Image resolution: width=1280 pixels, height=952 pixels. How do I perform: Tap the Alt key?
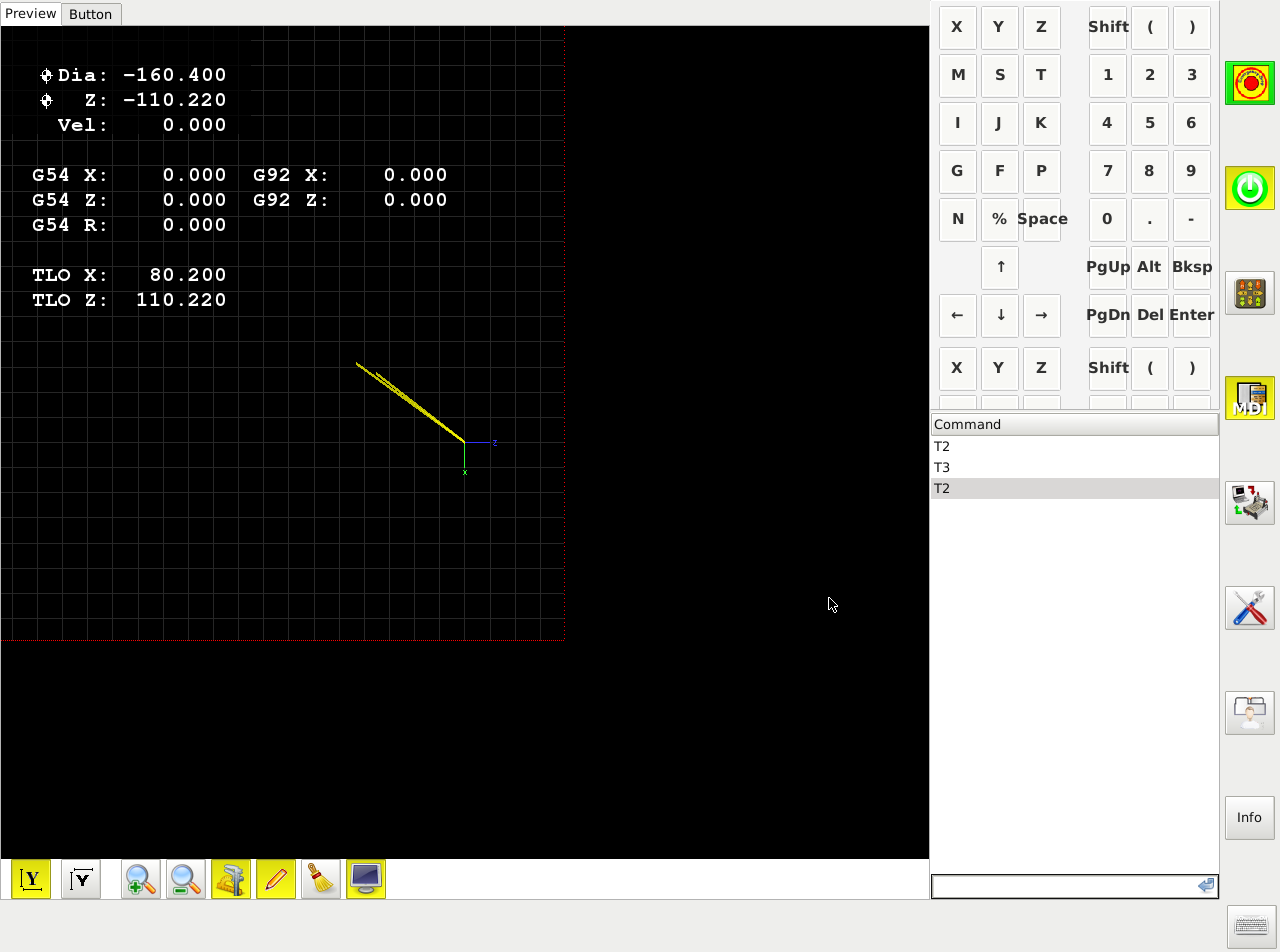click(x=1150, y=267)
